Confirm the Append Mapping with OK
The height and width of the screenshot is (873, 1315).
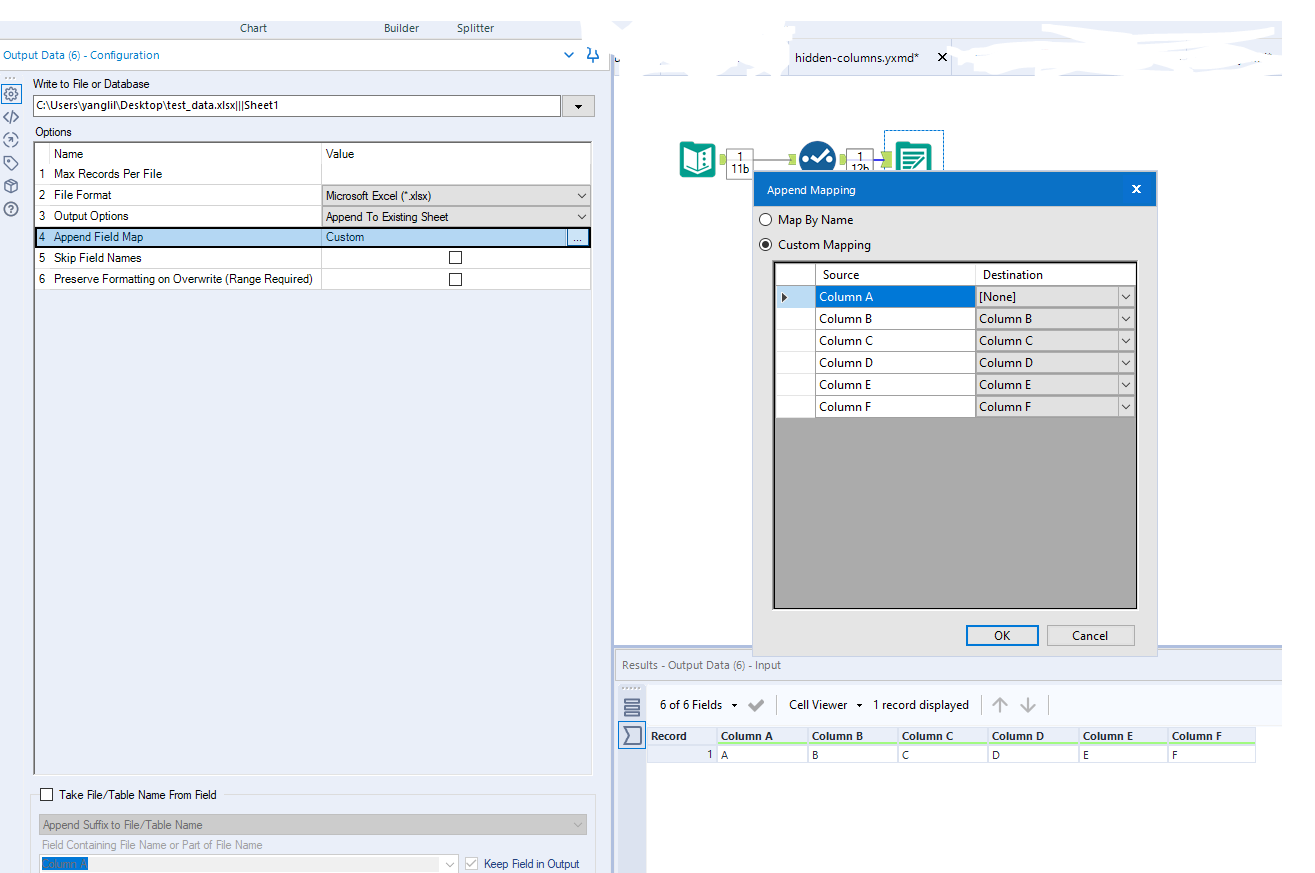click(1002, 635)
